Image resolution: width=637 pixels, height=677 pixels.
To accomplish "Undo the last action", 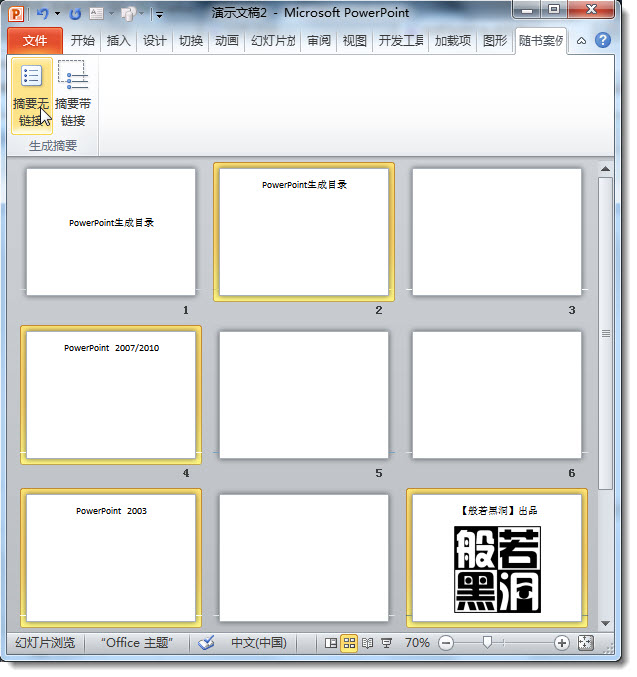I will 42,14.
